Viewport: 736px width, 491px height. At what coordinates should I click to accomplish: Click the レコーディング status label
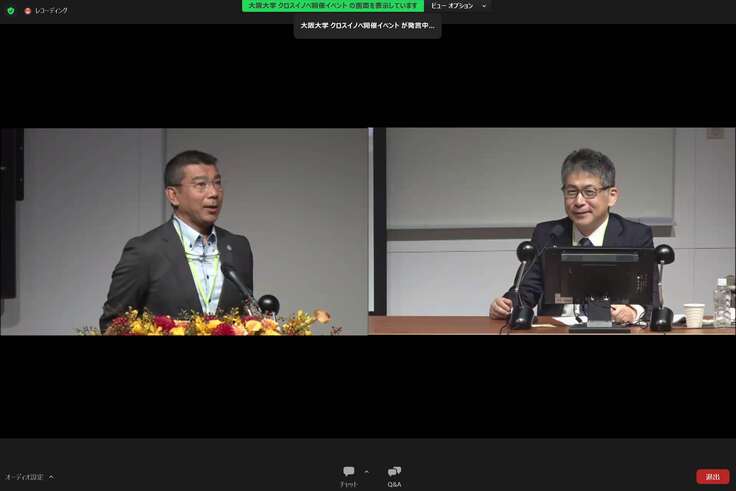(51, 10)
